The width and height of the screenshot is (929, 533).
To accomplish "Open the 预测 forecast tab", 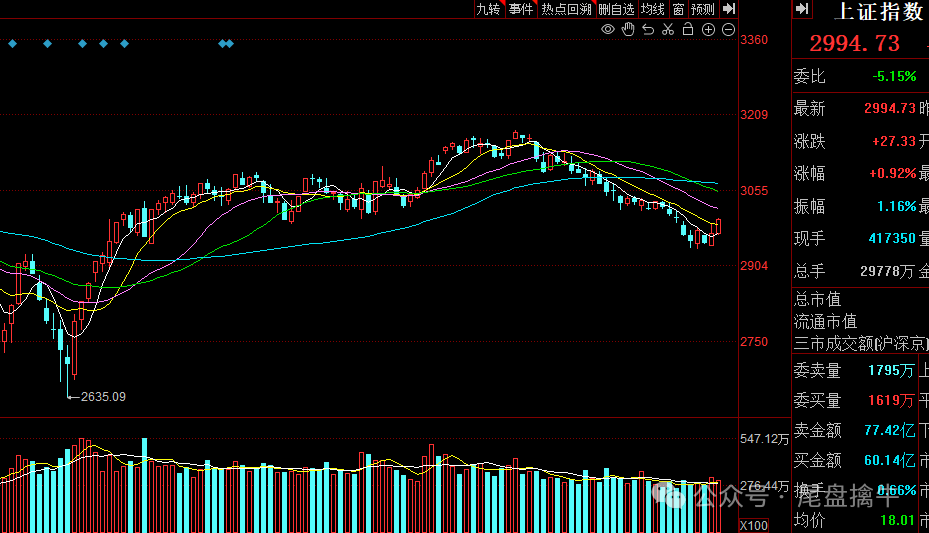I will [703, 9].
